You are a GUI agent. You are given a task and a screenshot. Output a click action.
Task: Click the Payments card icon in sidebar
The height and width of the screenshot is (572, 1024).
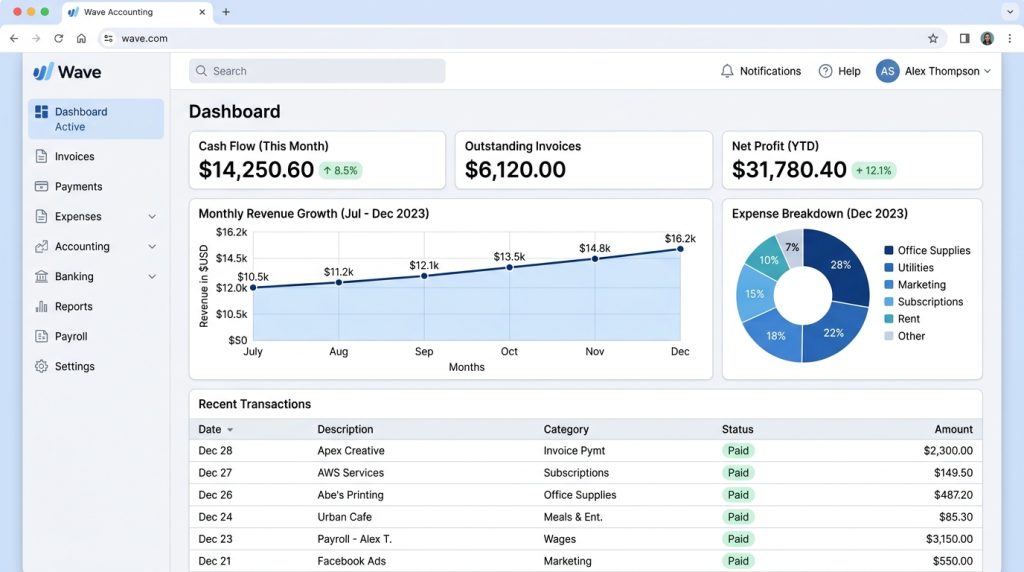click(x=41, y=186)
